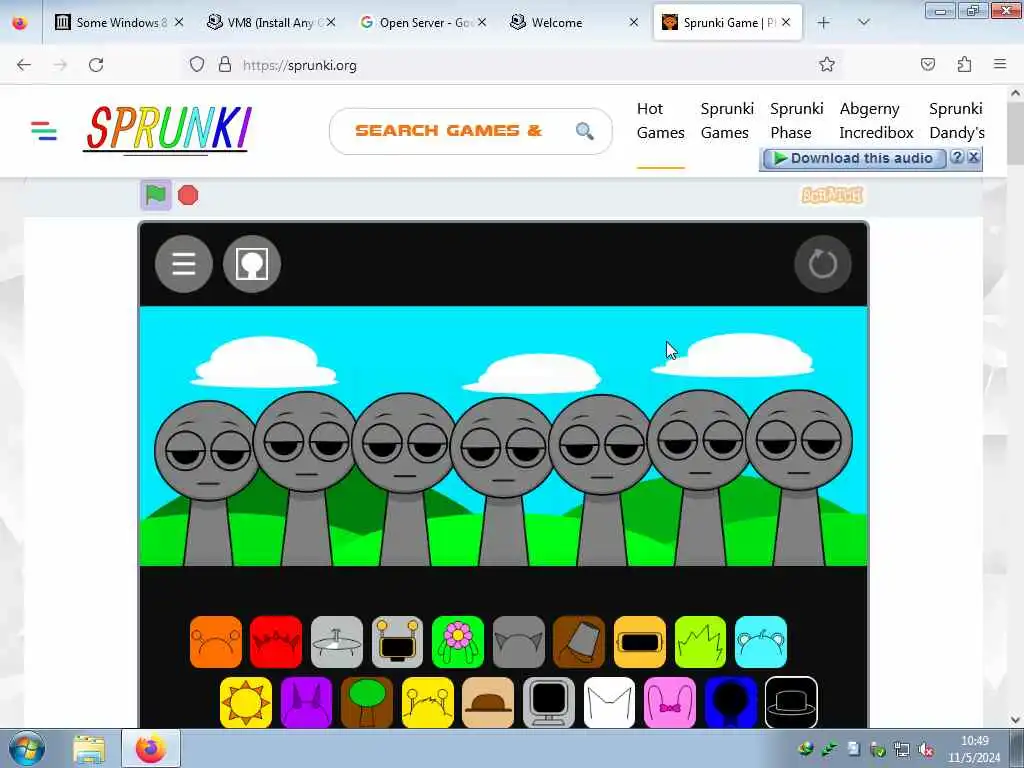Close the Download this audio bar
This screenshot has width=1024, height=768.
coord(973,157)
